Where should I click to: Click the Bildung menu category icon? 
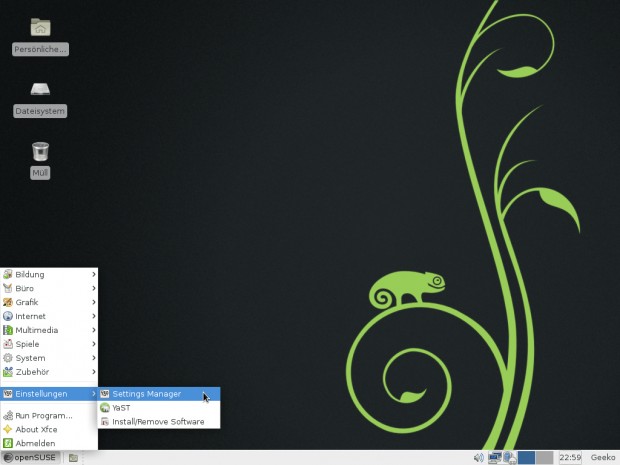pos(8,274)
